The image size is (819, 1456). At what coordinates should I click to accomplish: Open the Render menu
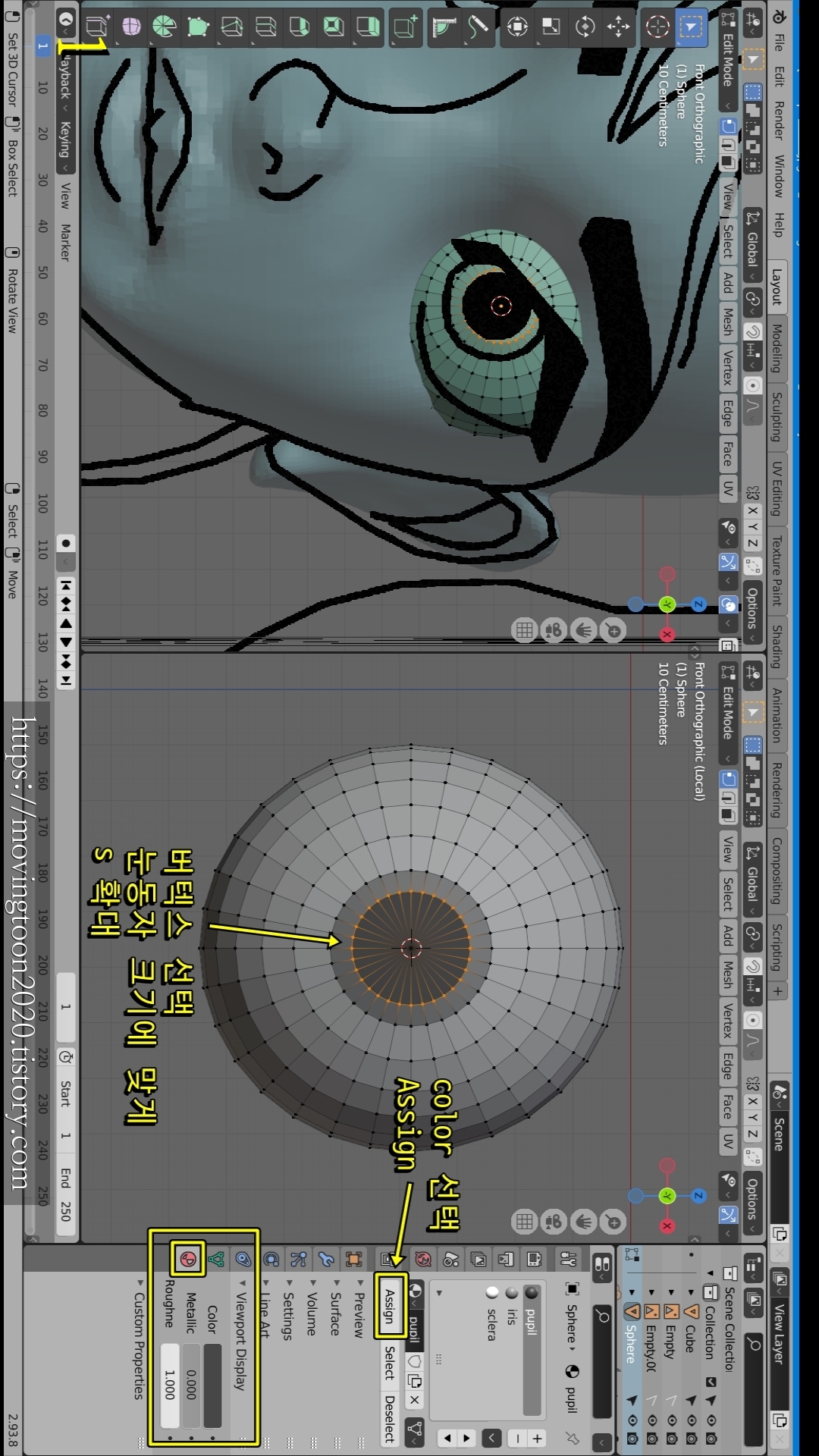[x=779, y=121]
